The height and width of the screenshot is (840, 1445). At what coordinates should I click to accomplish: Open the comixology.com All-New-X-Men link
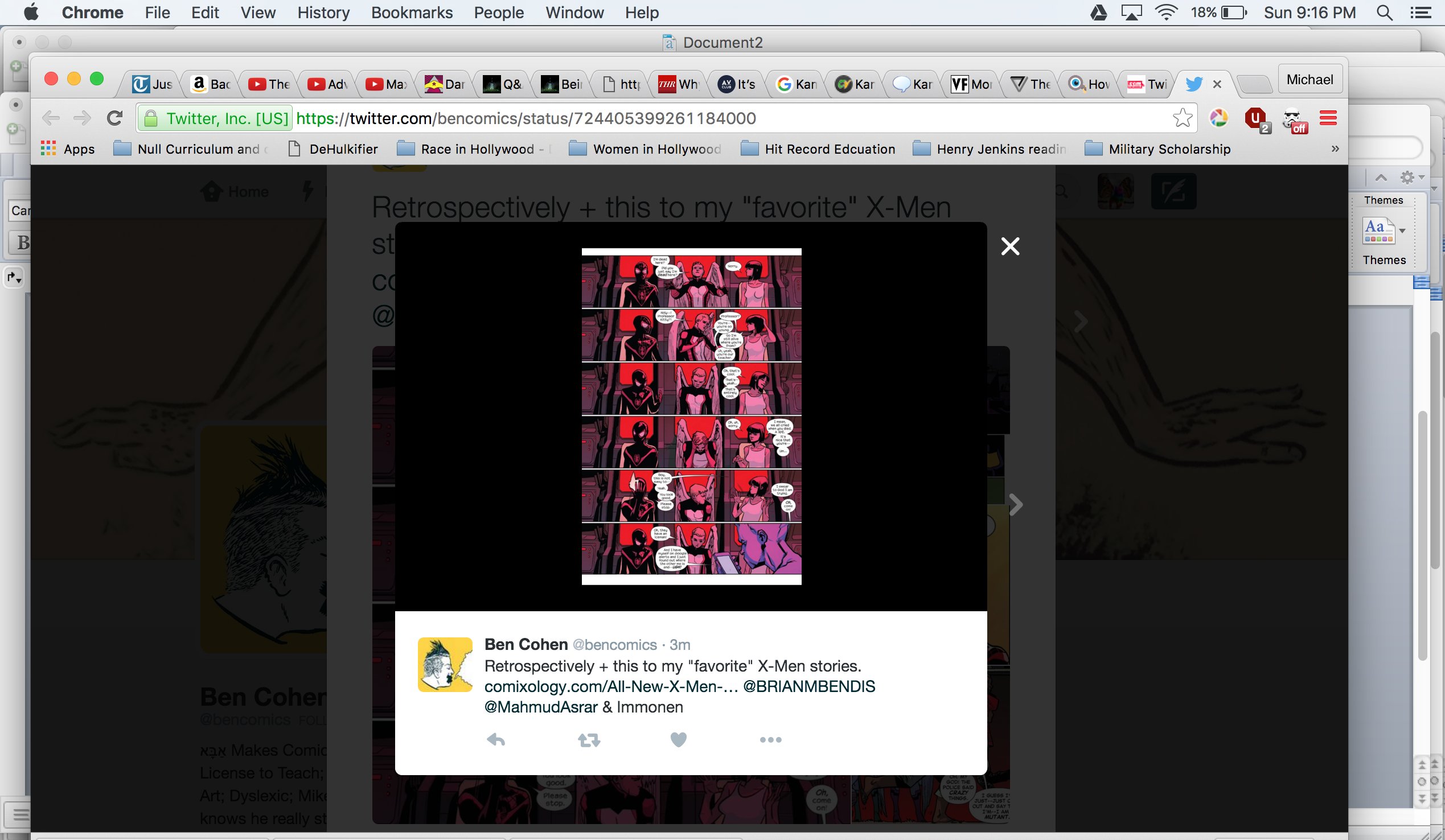pos(611,686)
